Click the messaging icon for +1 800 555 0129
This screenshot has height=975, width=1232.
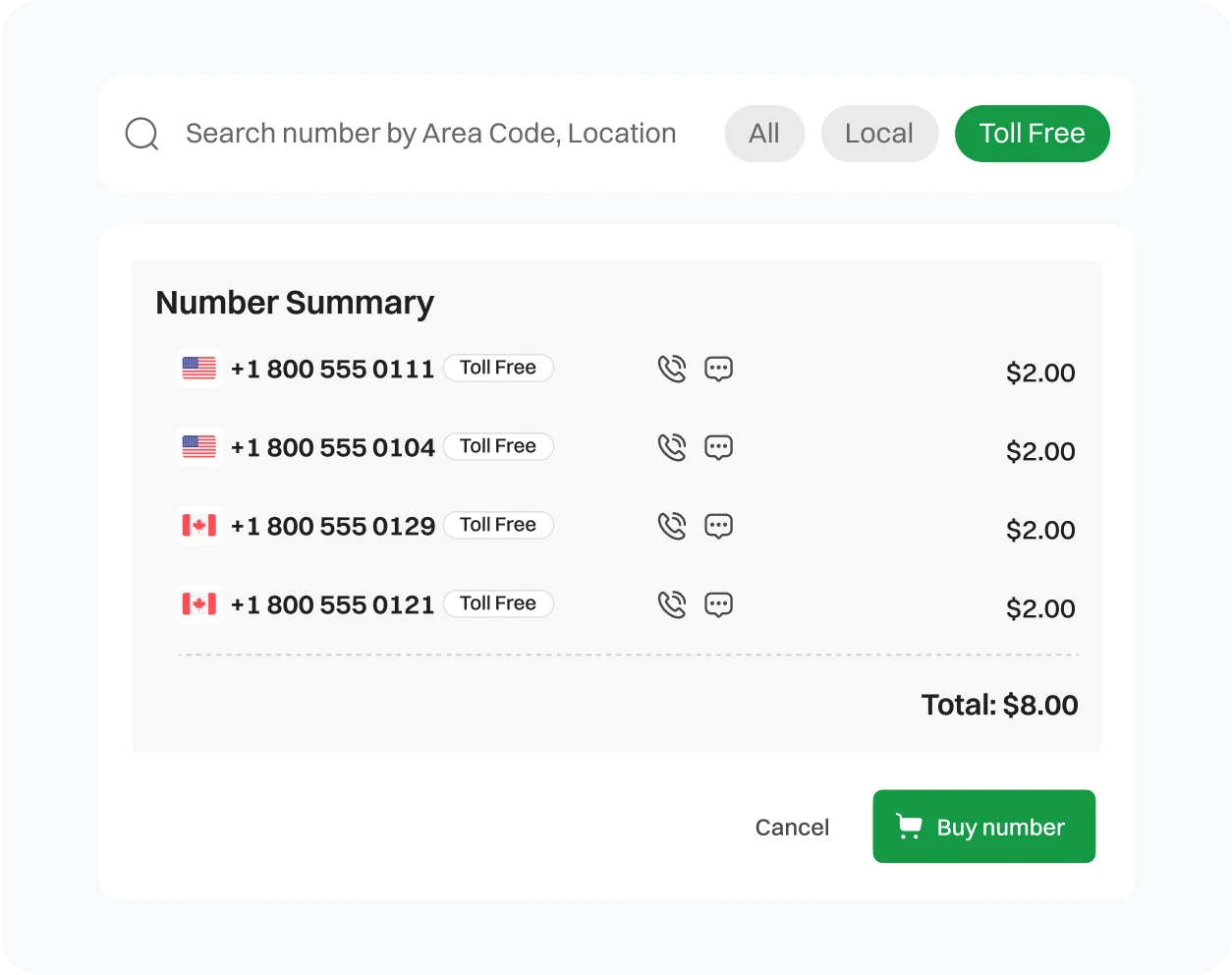(x=718, y=525)
